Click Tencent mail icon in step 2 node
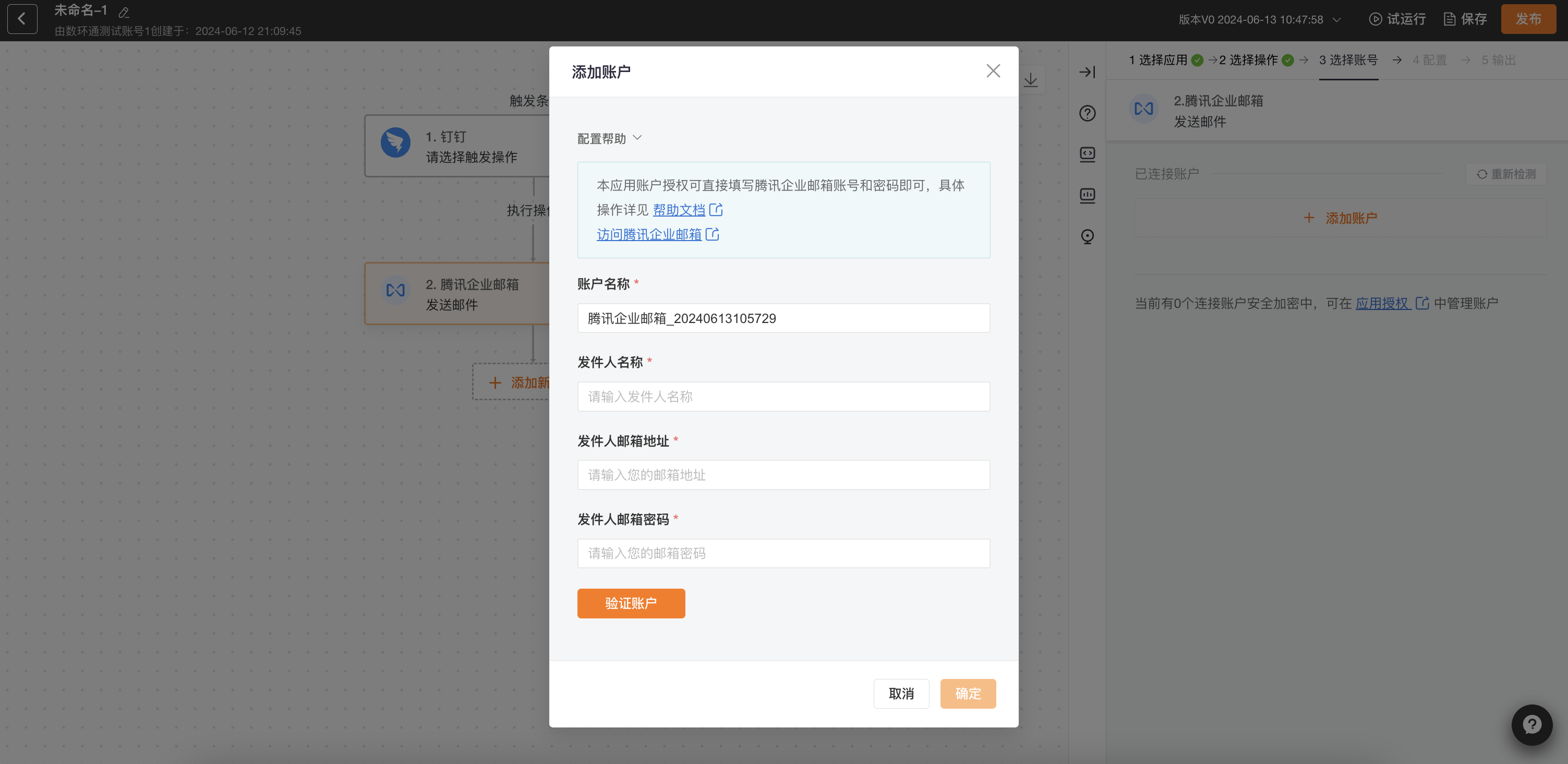1568x764 pixels. pos(396,290)
